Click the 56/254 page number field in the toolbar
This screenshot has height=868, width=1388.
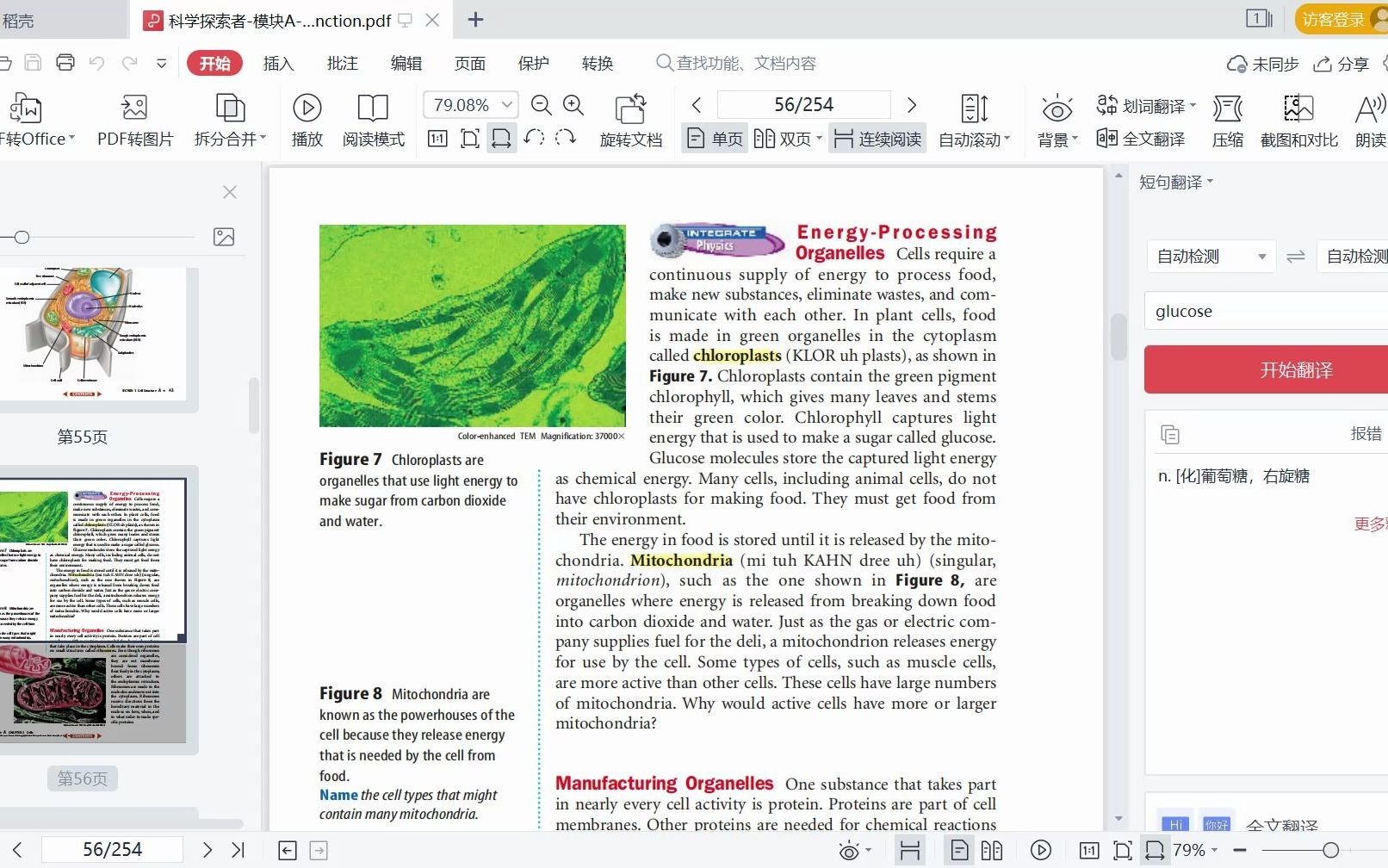pos(803,105)
